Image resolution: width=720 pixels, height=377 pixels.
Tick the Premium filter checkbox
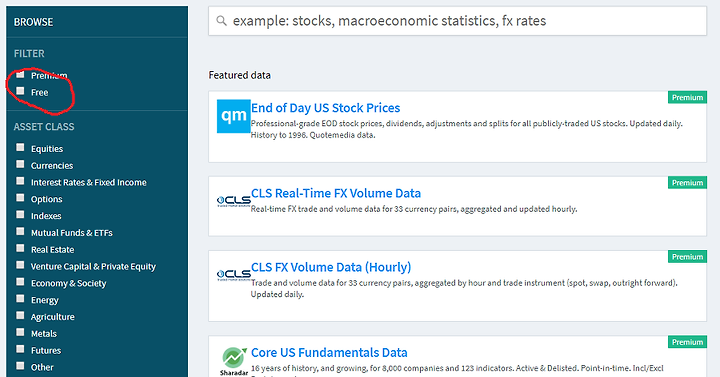tap(20, 74)
